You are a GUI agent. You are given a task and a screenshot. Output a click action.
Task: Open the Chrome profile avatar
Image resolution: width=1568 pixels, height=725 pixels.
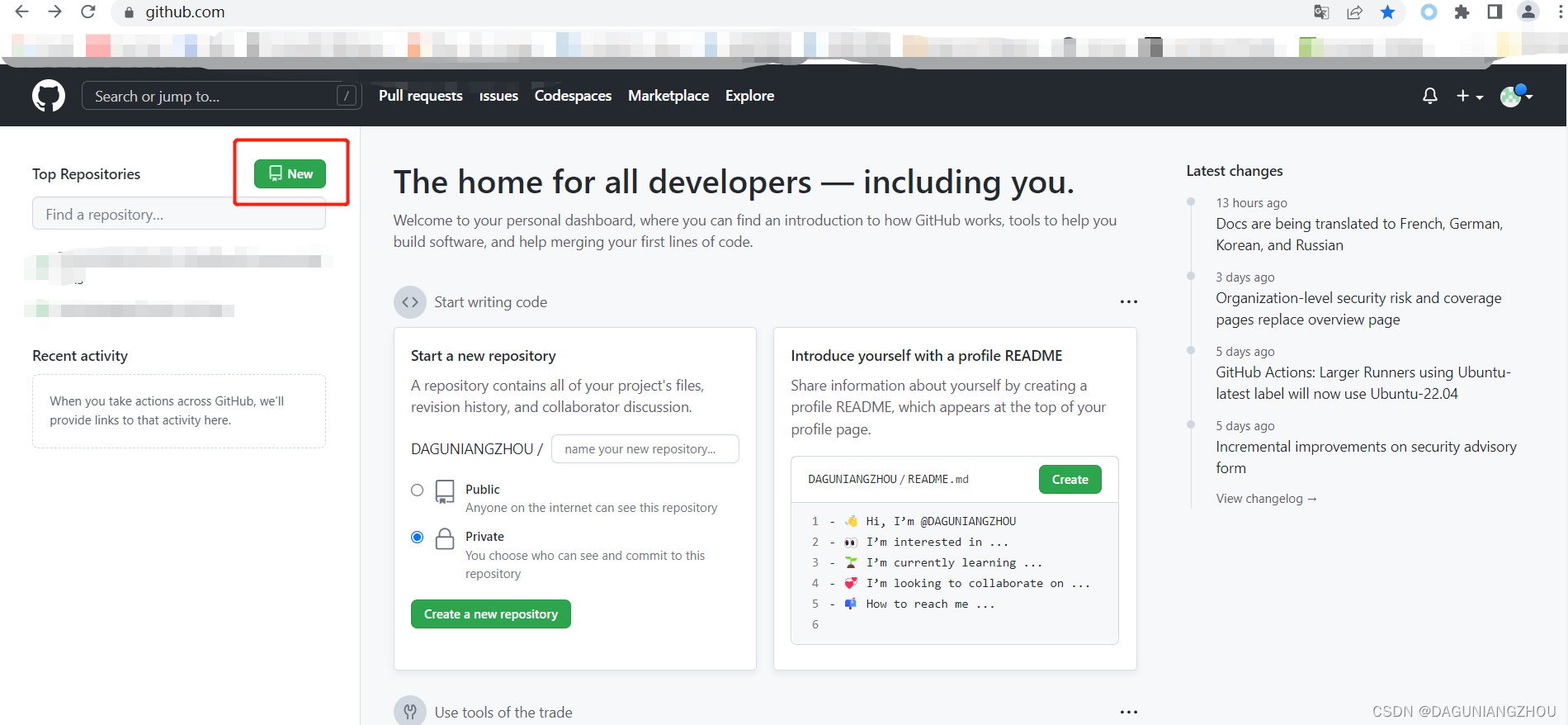coord(1528,12)
